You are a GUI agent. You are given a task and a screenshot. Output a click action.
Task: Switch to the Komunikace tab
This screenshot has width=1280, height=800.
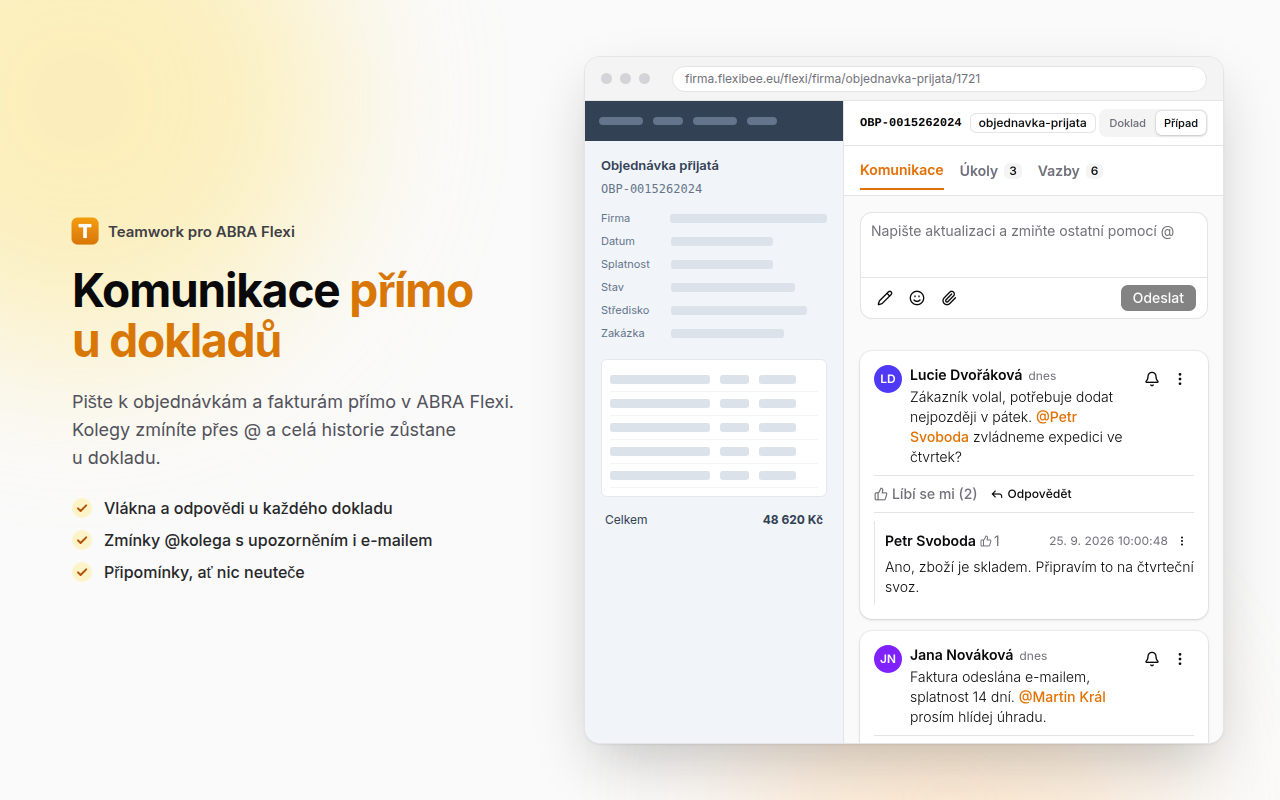[x=902, y=171]
